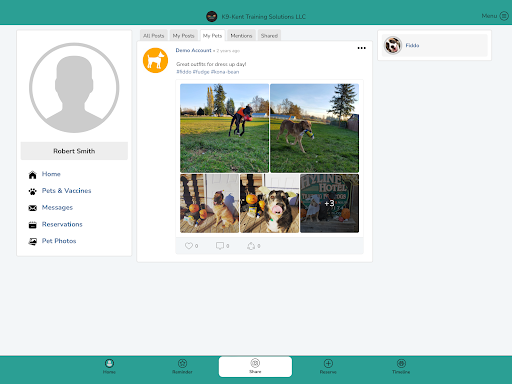This screenshot has width=512, height=384.
Task: Open Pets & Vaccines in sidebar
Action: 66,191
